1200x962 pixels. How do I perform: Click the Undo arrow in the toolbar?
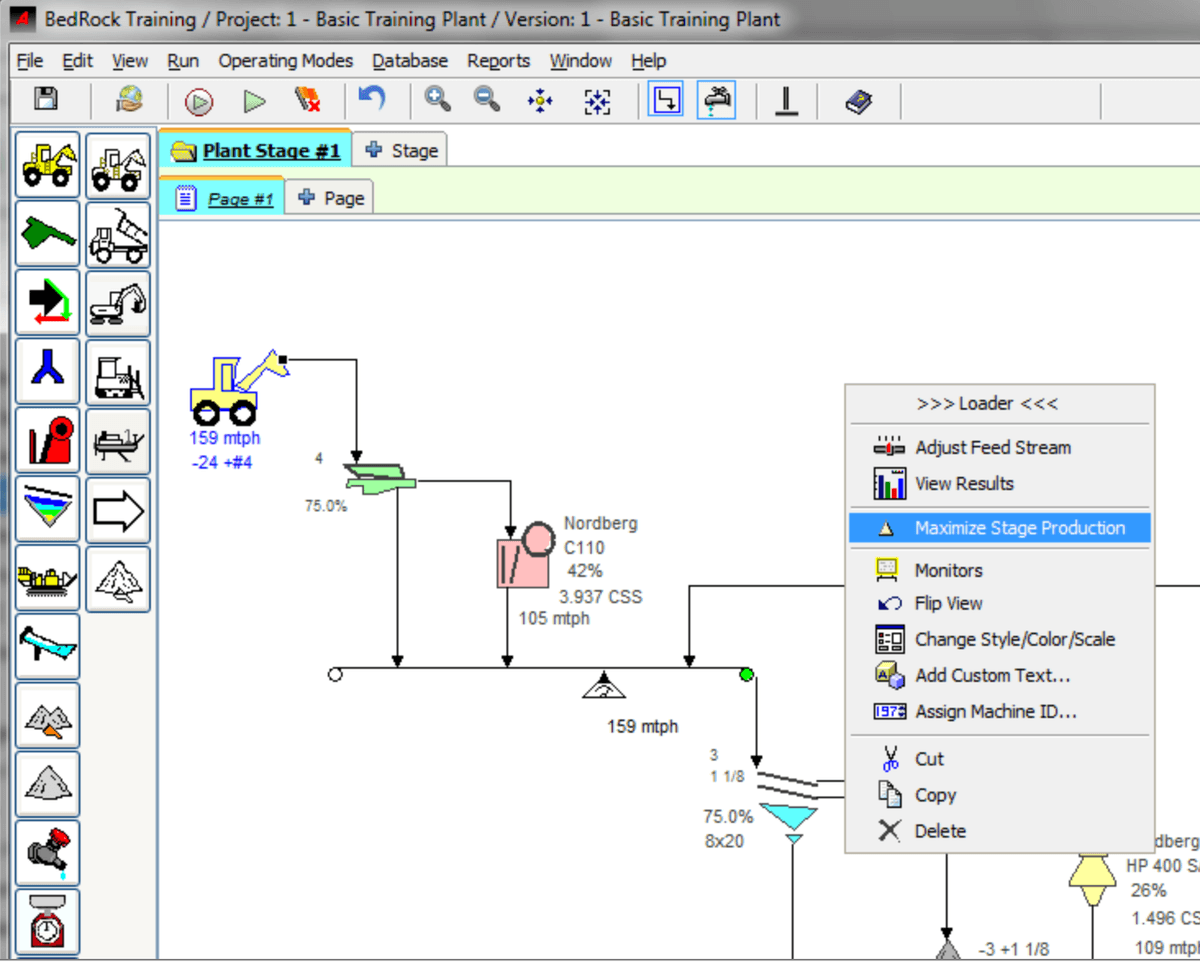point(372,100)
